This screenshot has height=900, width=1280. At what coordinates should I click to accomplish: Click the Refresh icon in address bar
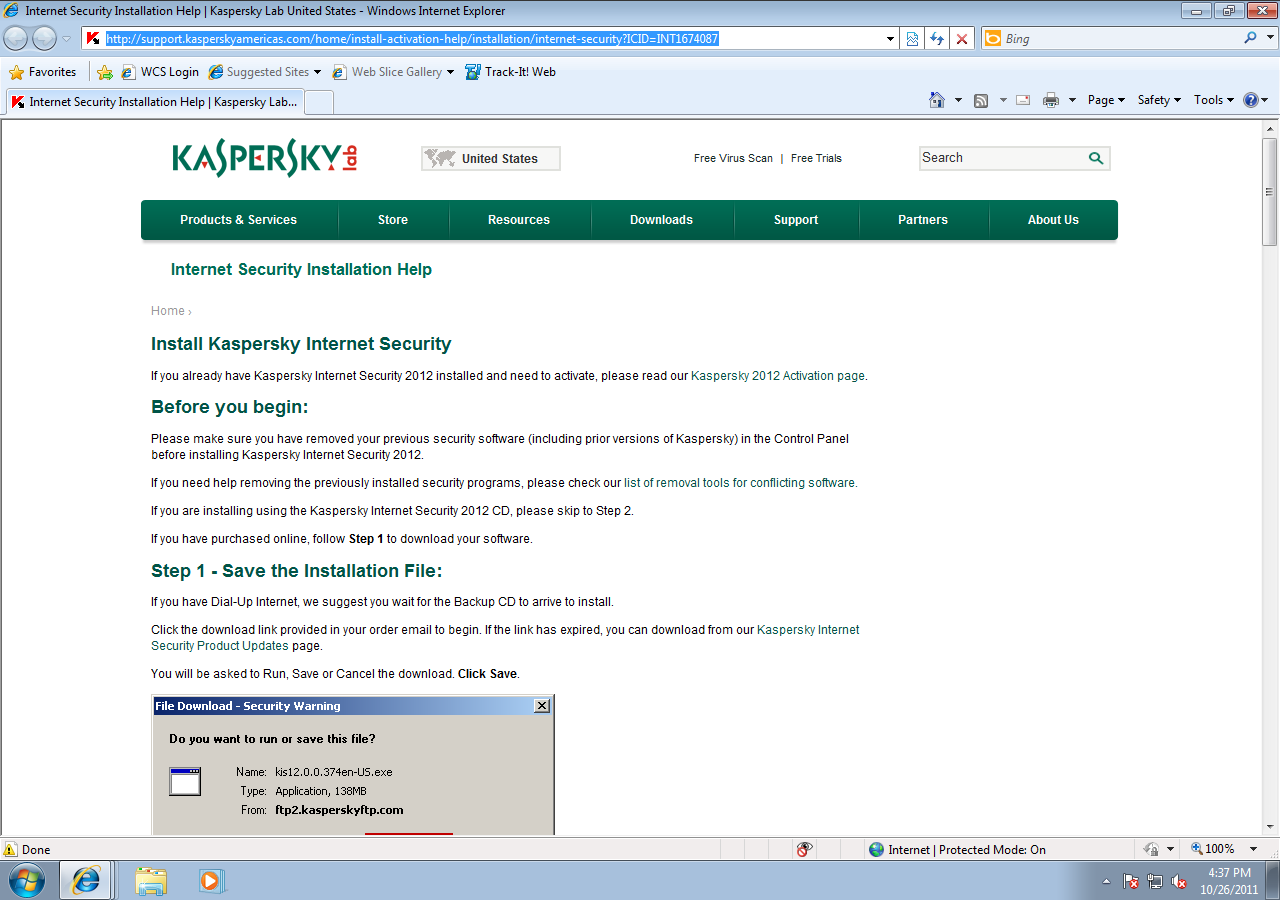tap(937, 39)
